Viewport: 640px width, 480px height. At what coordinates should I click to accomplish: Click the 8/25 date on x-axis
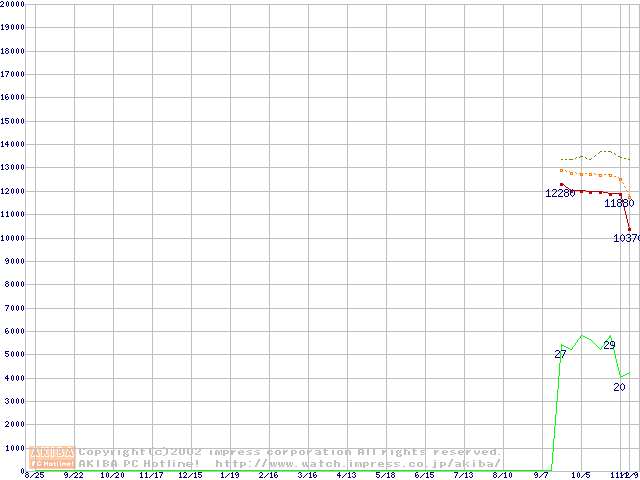[34, 476]
